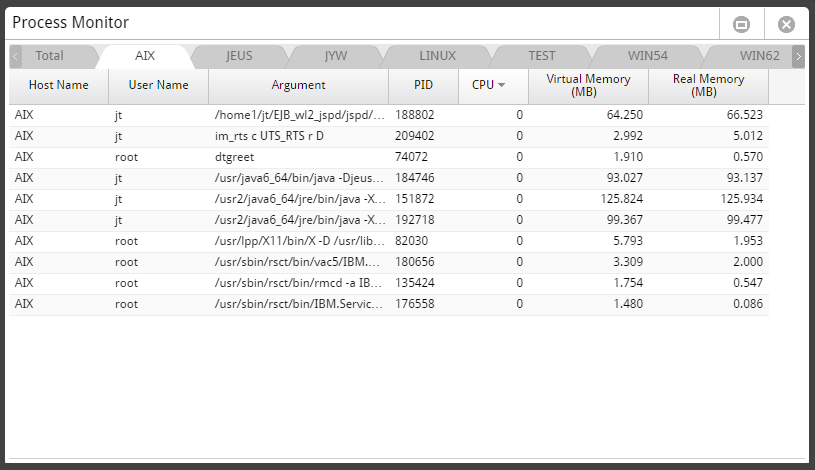Click real memory value 2.000
This screenshot has height=470, width=815.
[x=748, y=262]
